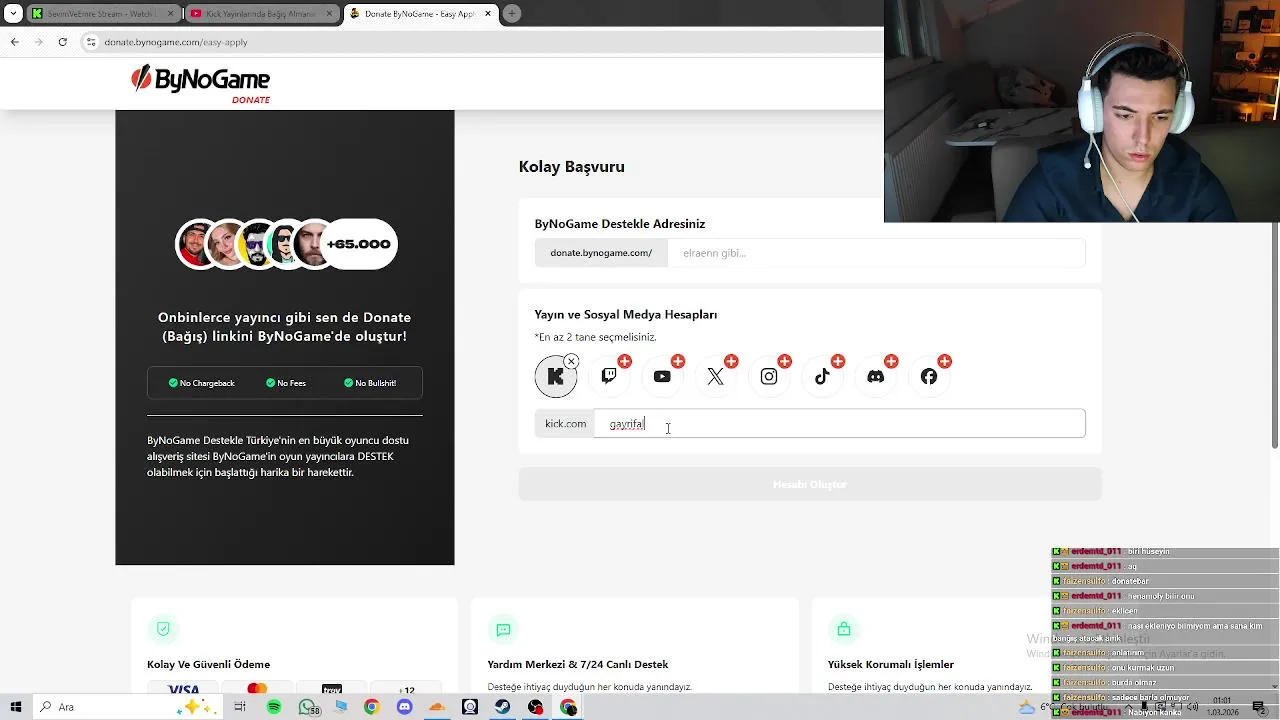The height and width of the screenshot is (720, 1280).
Task: Add an X (Twitter) account icon
Action: click(x=715, y=377)
